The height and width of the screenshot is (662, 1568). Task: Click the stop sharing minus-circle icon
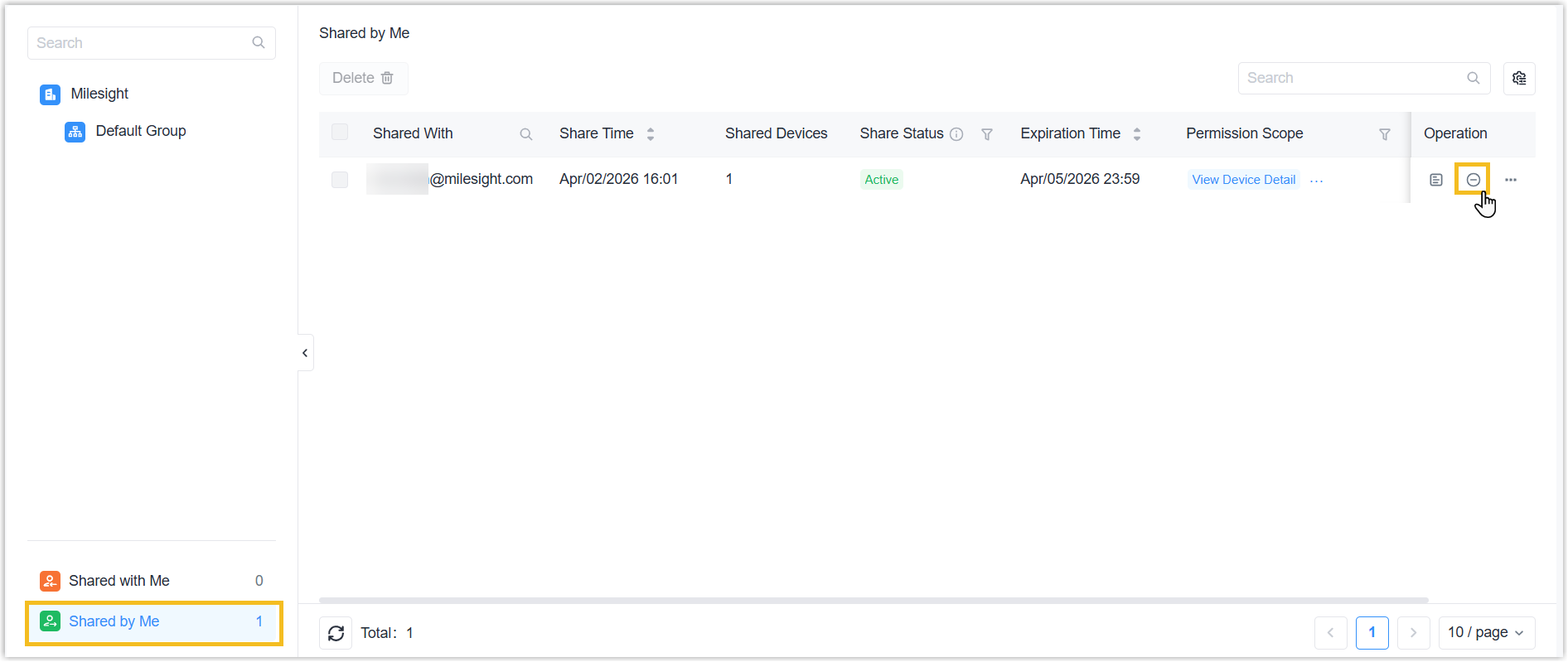[1473, 180]
